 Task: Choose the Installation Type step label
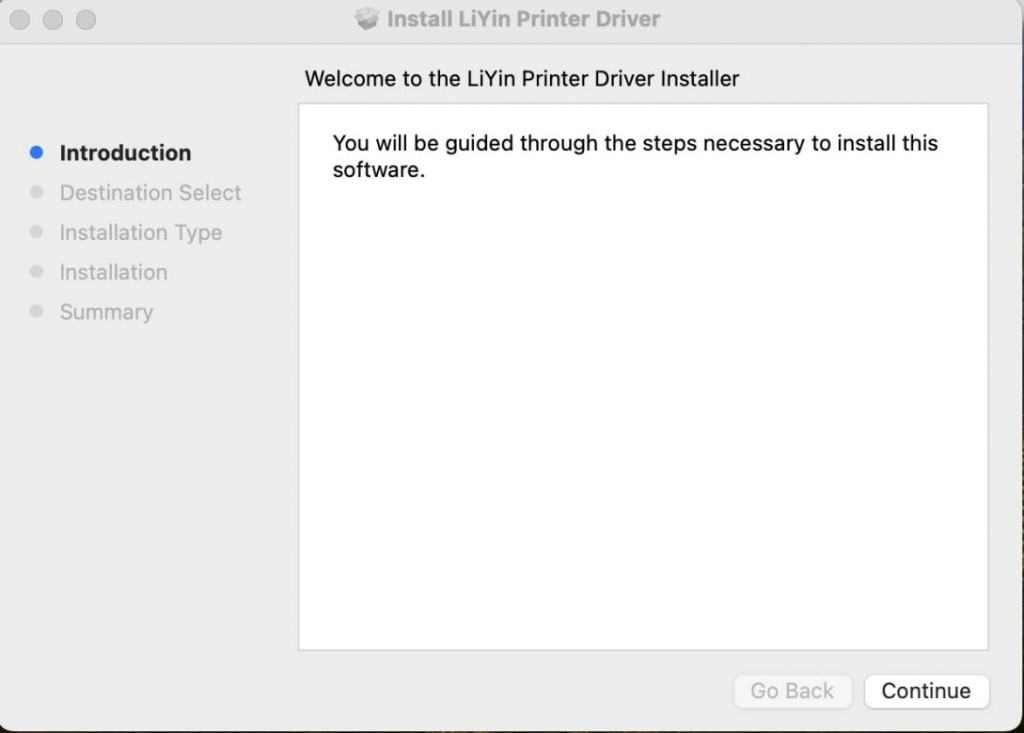tap(140, 233)
